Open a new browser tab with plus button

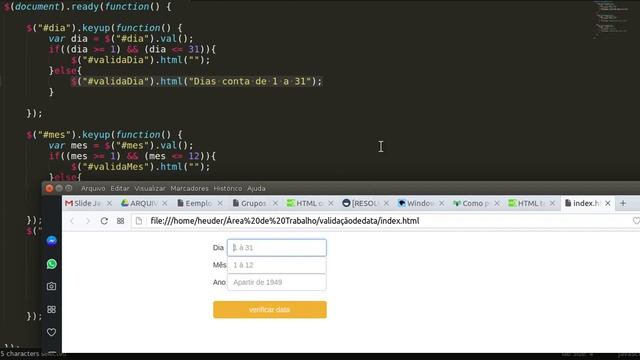pyautogui.click(x=623, y=203)
